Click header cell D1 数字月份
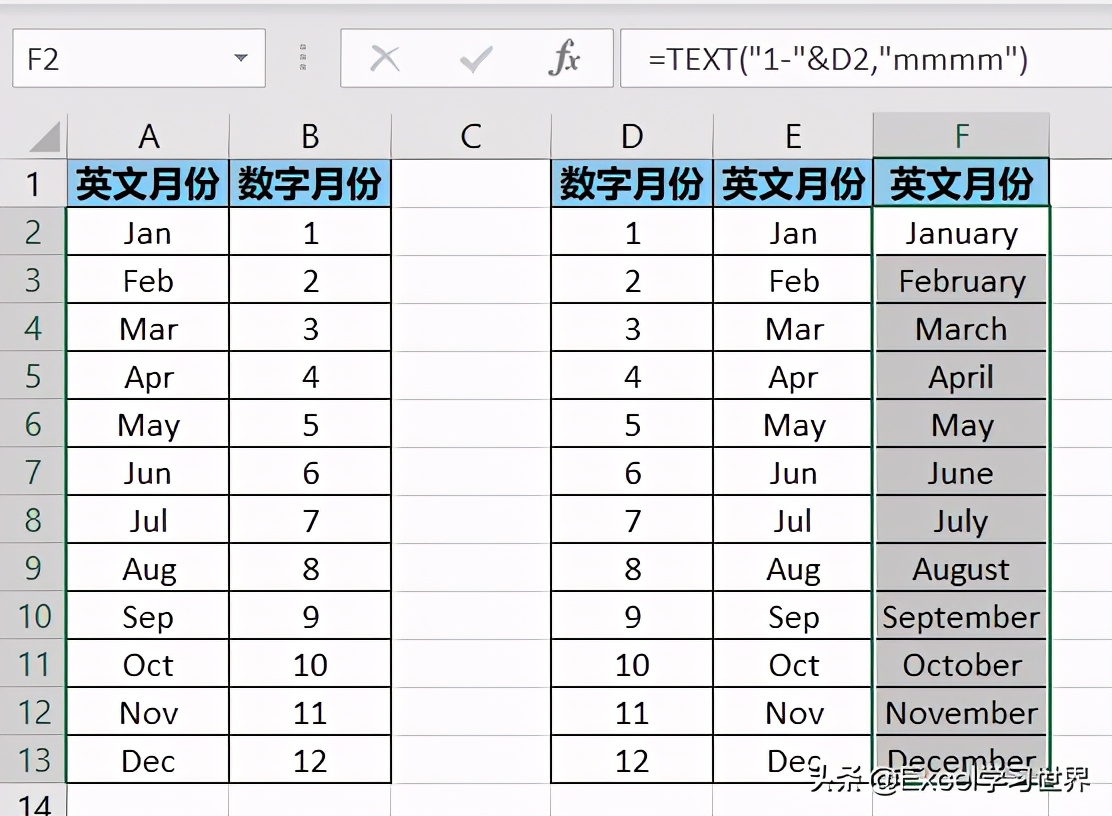 point(632,184)
